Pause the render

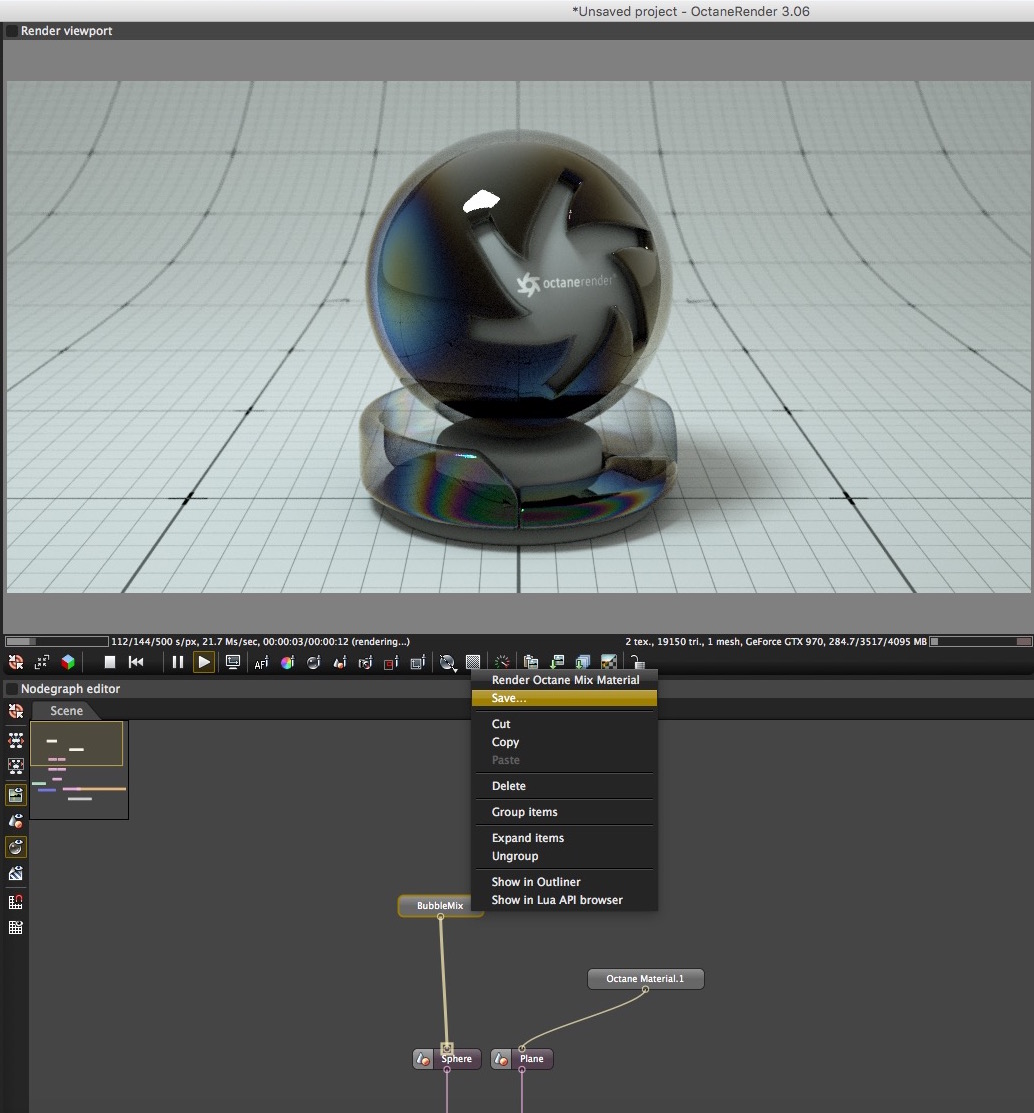[177, 662]
